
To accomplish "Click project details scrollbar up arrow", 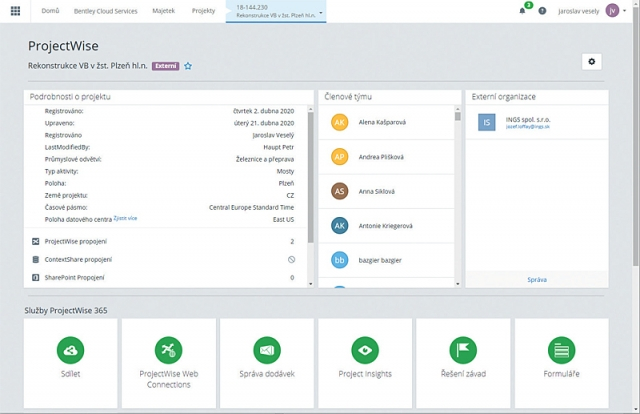I will pos(311,109).
